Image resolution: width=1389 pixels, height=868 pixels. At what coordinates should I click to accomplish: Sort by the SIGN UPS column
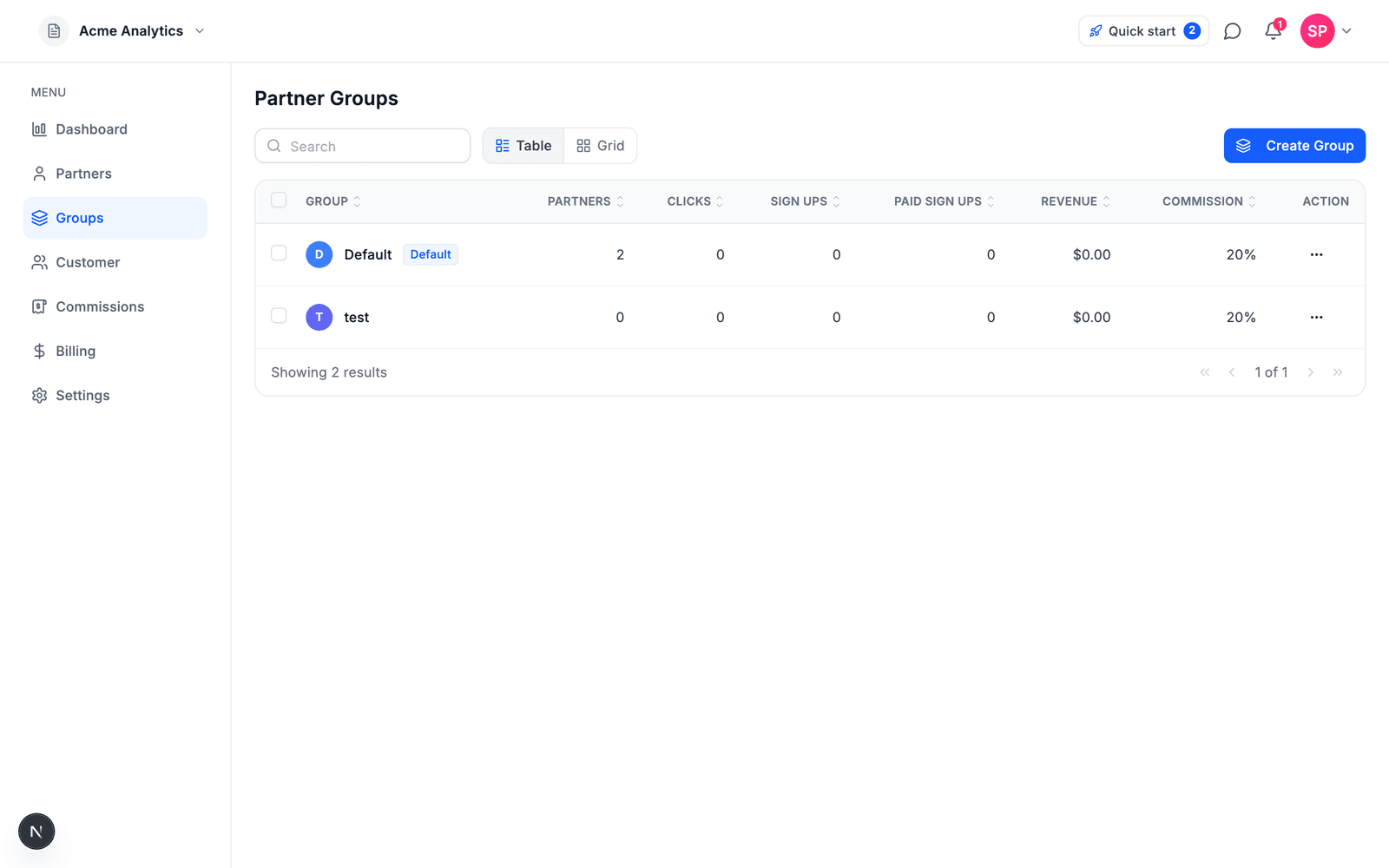806,201
